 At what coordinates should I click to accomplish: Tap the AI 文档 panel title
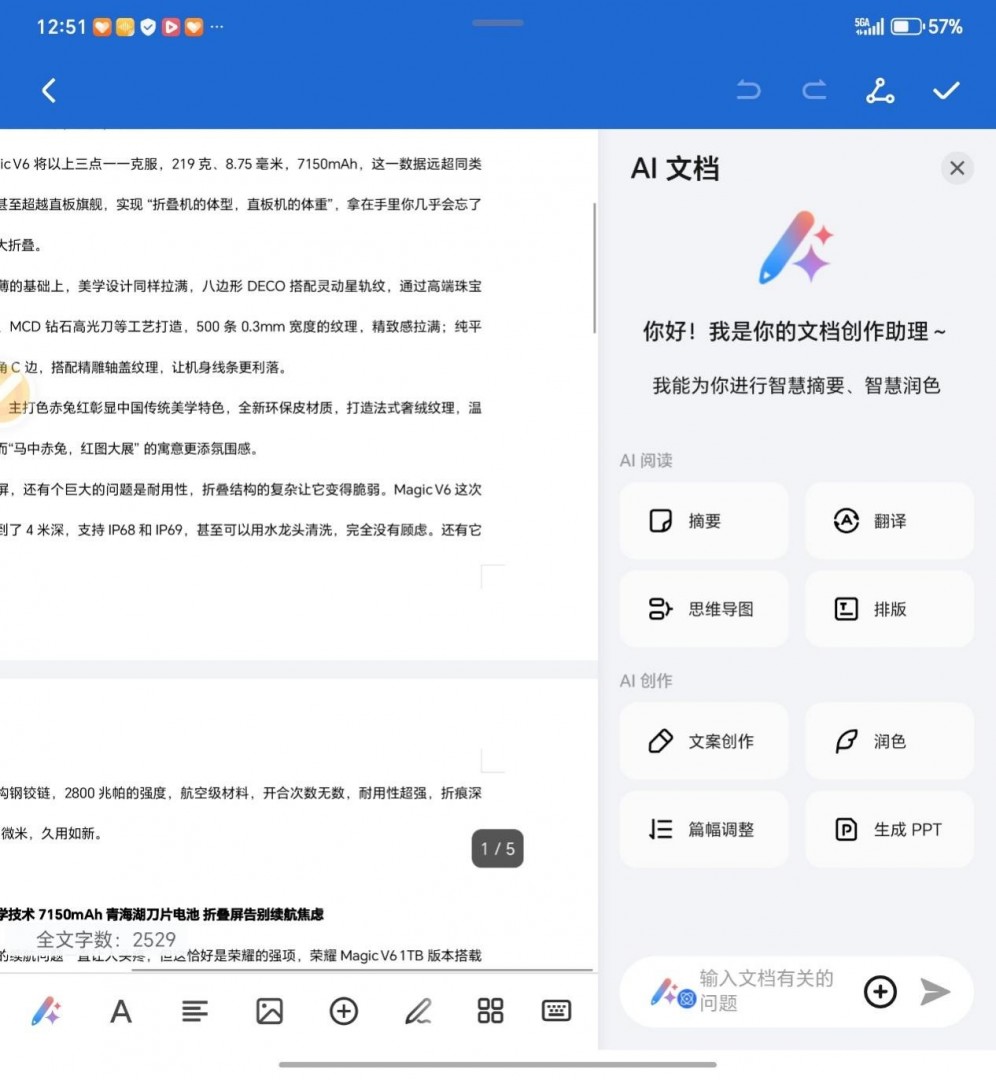point(674,169)
